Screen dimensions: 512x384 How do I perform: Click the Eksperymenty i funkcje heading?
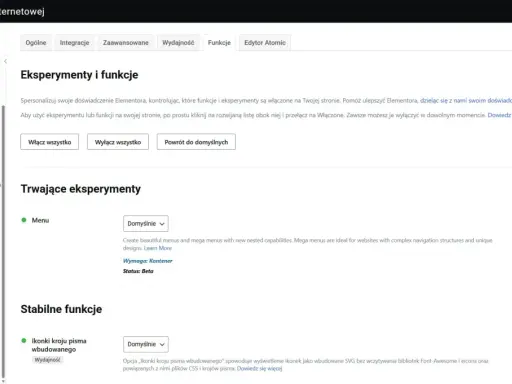coord(79,75)
